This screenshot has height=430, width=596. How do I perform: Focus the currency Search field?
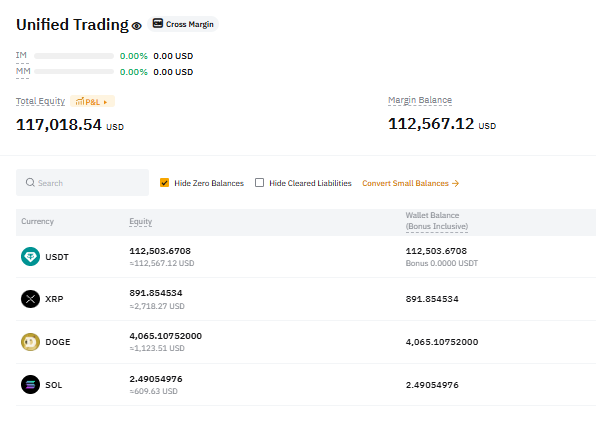82,182
